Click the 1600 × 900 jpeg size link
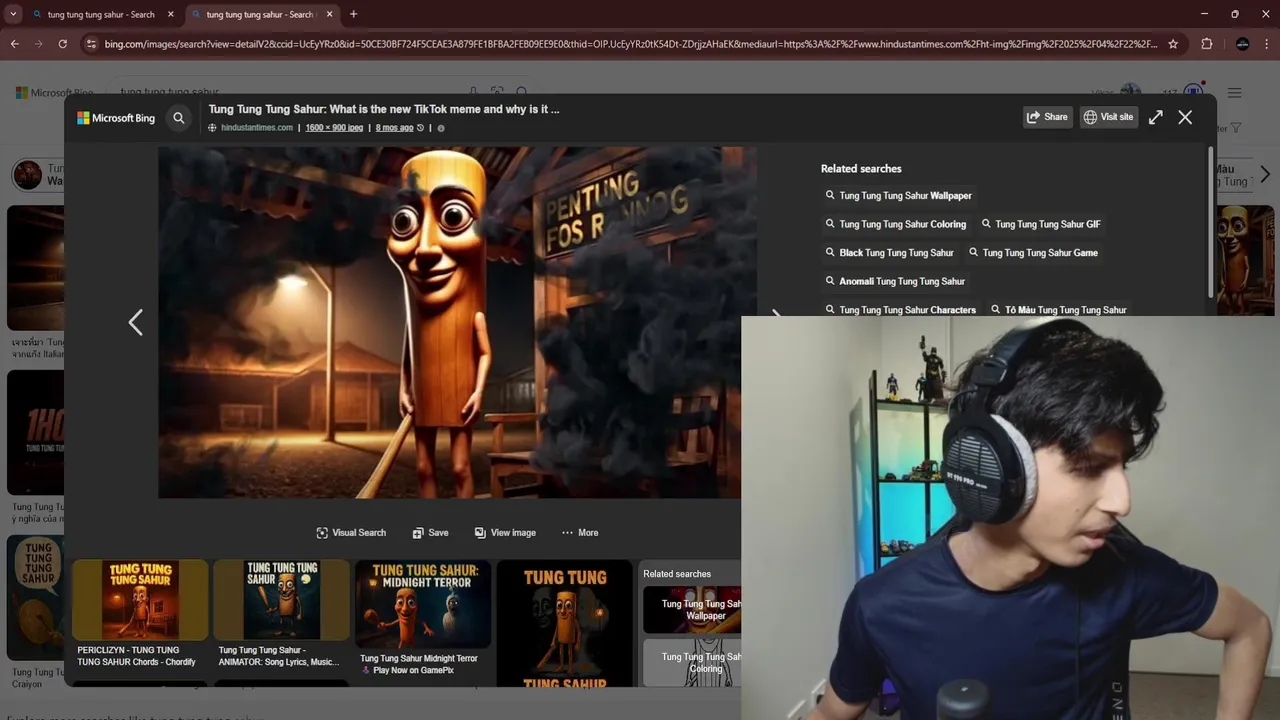This screenshot has height=720, width=1280. 334,128
